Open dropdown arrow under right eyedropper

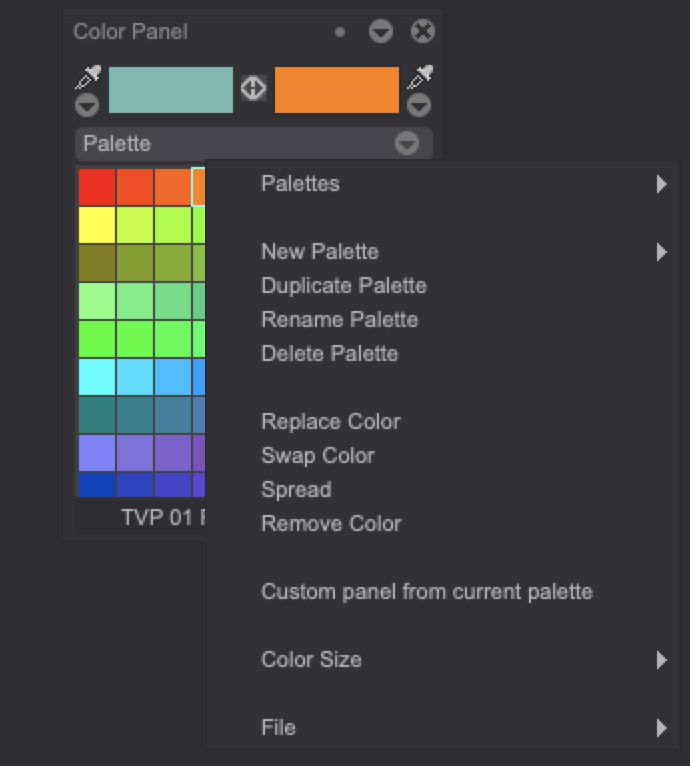coord(419,105)
